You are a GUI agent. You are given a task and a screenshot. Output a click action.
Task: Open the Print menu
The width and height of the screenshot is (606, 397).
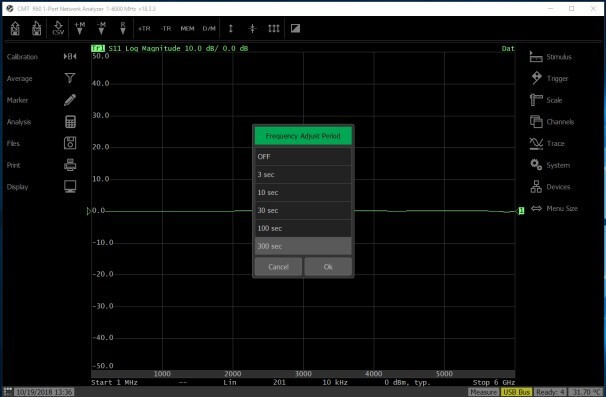click(13, 165)
